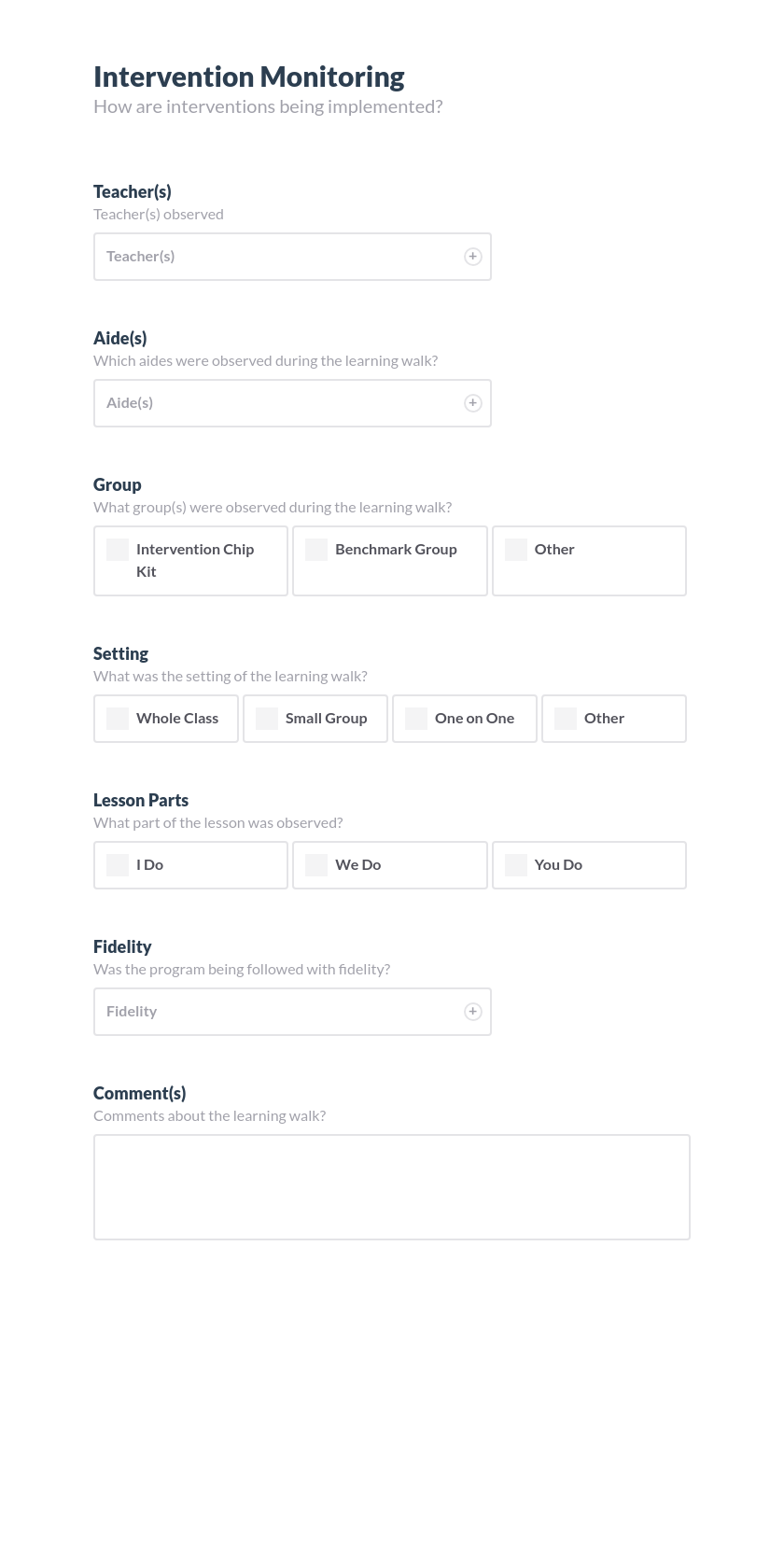The height and width of the screenshot is (1568, 784).
Task: Enable the You Do checkbox
Action: point(516,865)
